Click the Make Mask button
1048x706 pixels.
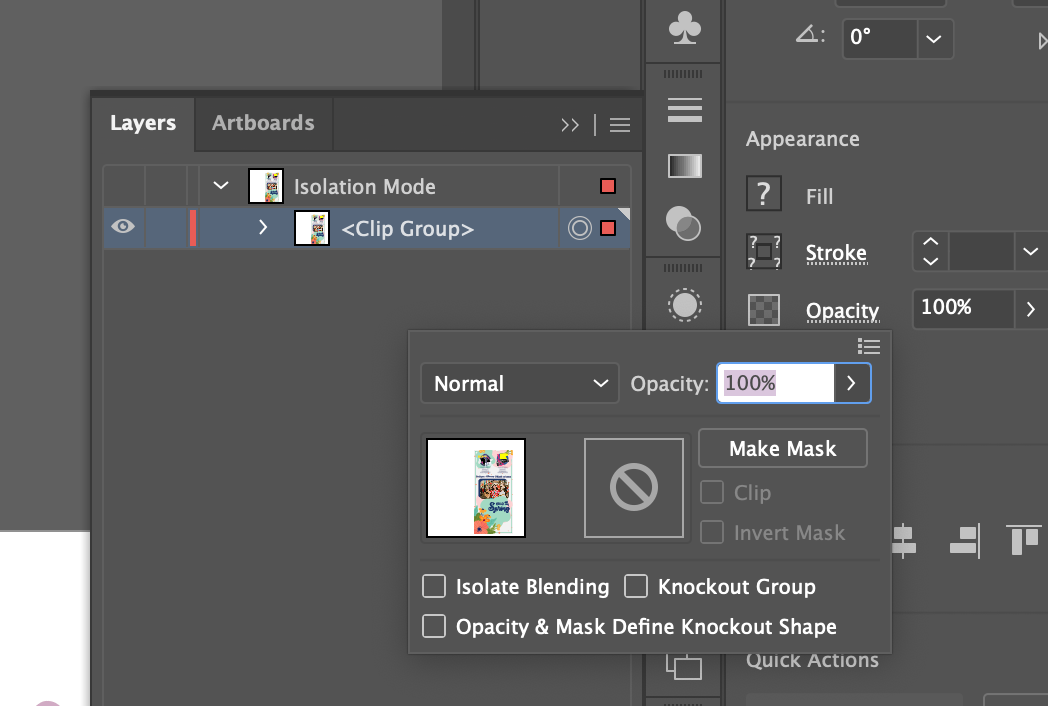pyautogui.click(x=782, y=449)
